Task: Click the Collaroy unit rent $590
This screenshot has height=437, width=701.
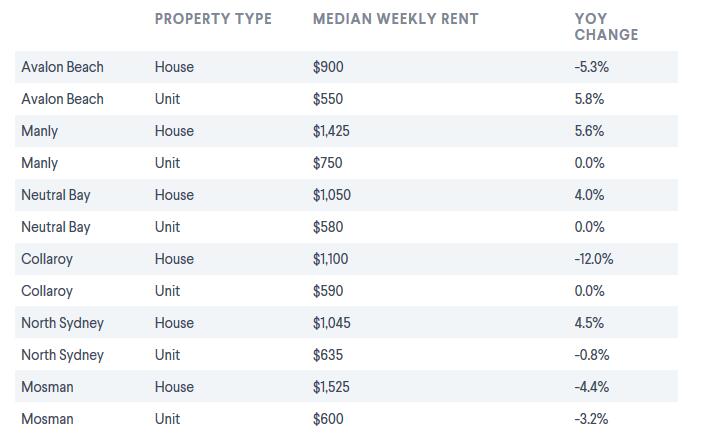Action: [x=328, y=291]
